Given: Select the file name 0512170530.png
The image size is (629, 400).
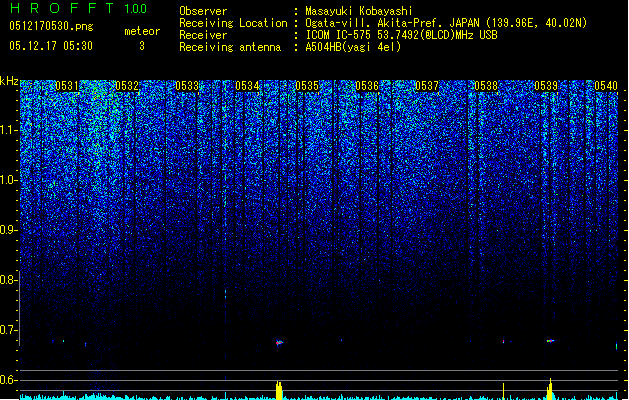Looking at the screenshot, I should tap(51, 26).
